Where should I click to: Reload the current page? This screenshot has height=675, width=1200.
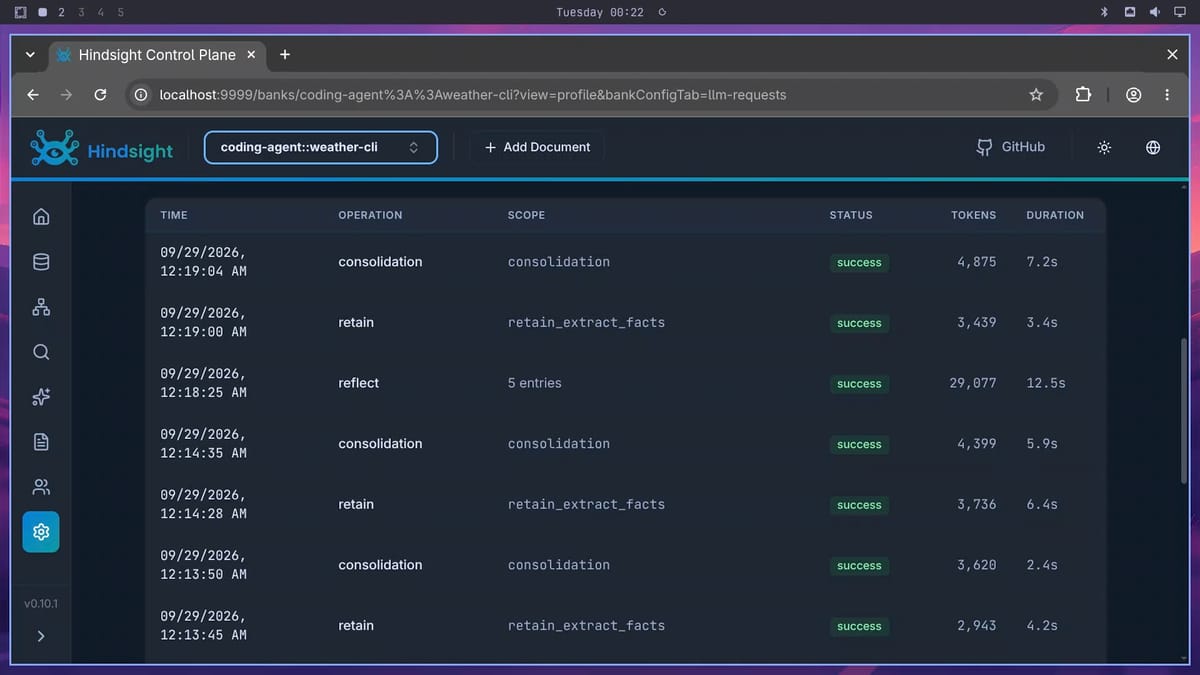pos(100,95)
